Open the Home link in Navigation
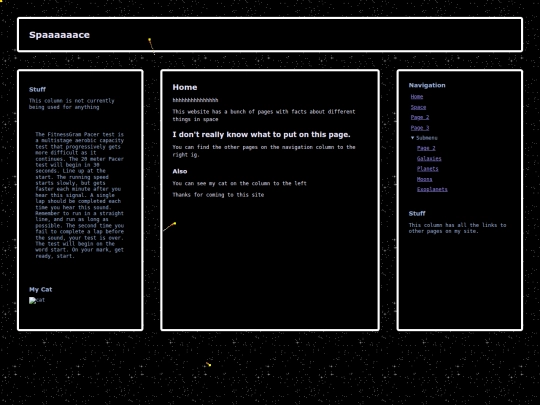 click(417, 97)
